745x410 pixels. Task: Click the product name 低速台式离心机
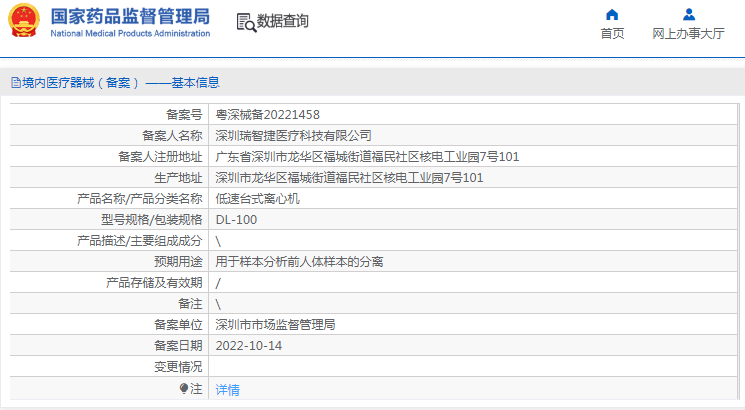pos(258,198)
